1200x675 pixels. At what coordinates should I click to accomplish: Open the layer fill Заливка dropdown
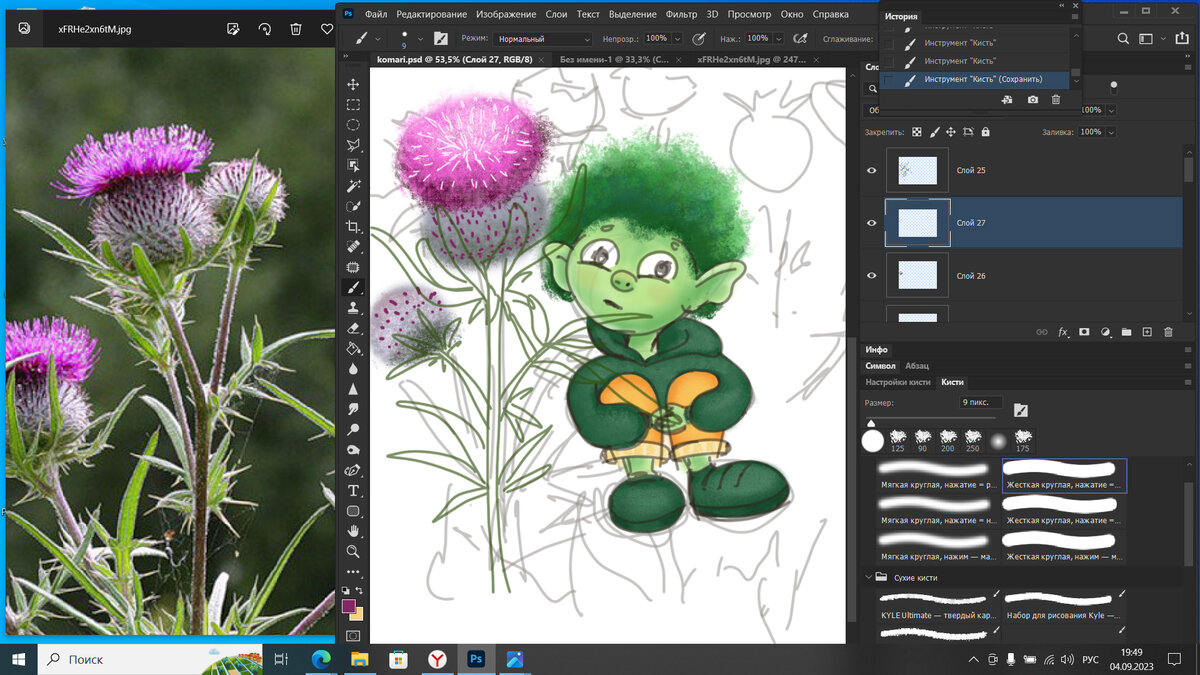1110,132
